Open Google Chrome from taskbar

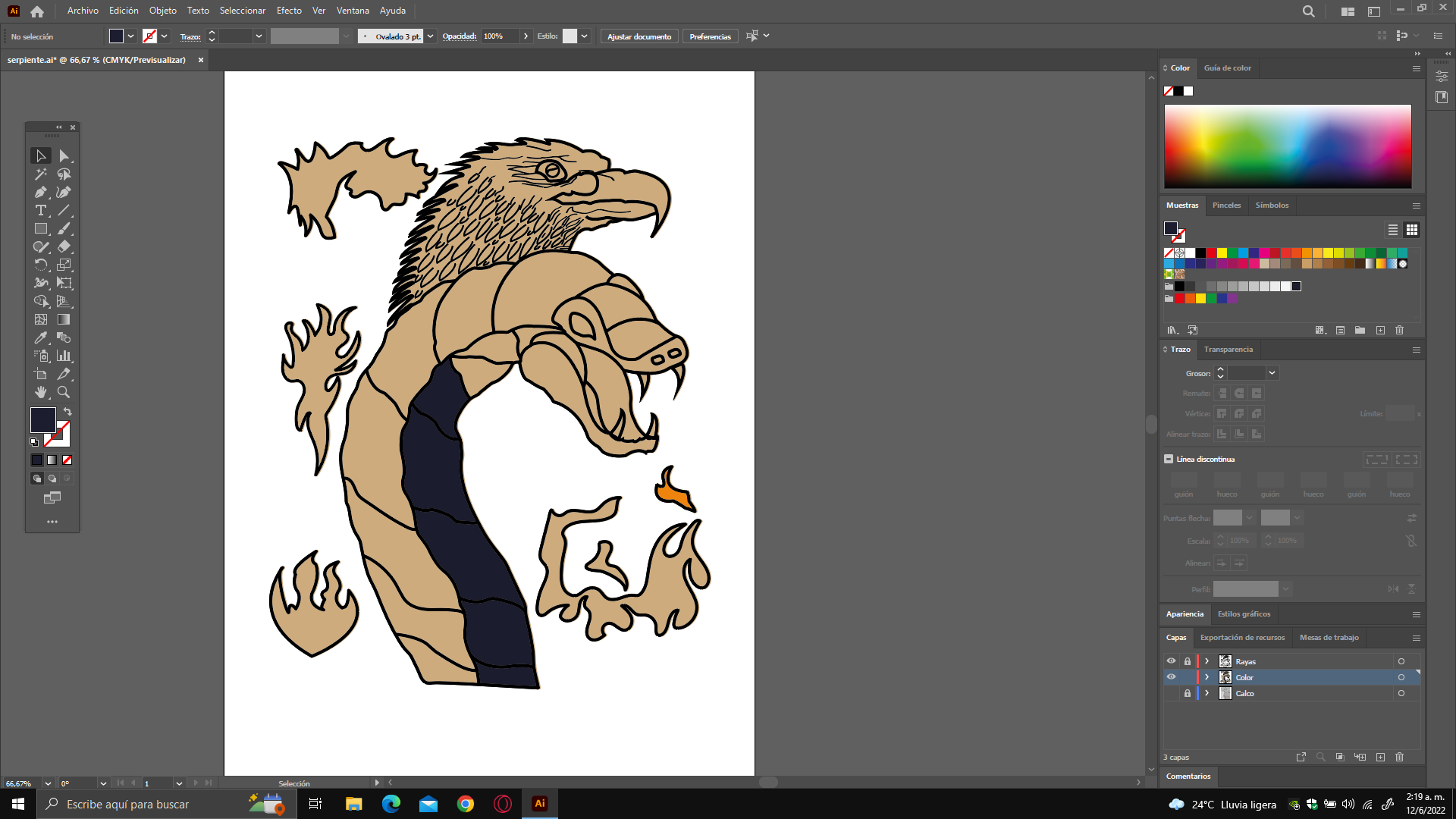tap(466, 804)
